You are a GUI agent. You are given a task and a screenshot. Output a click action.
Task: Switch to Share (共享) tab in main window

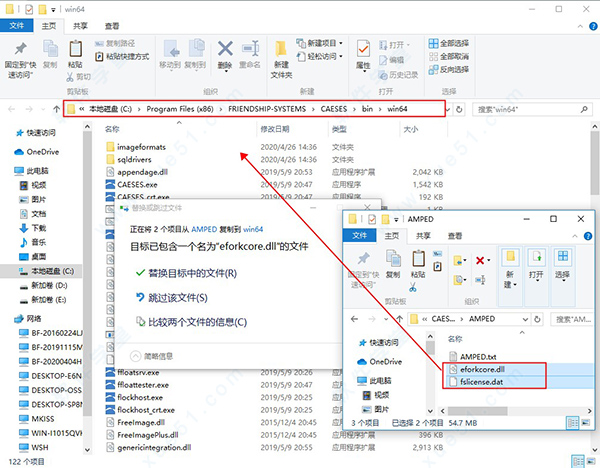coord(80,26)
